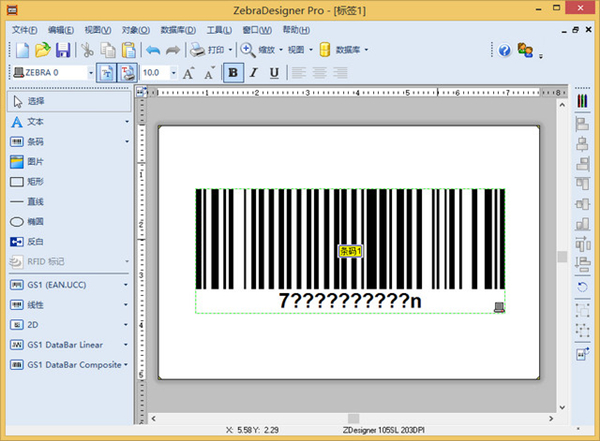Image resolution: width=600 pixels, height=441 pixels.
Task: Choose the 选择 selection tool
Action: tap(69, 101)
